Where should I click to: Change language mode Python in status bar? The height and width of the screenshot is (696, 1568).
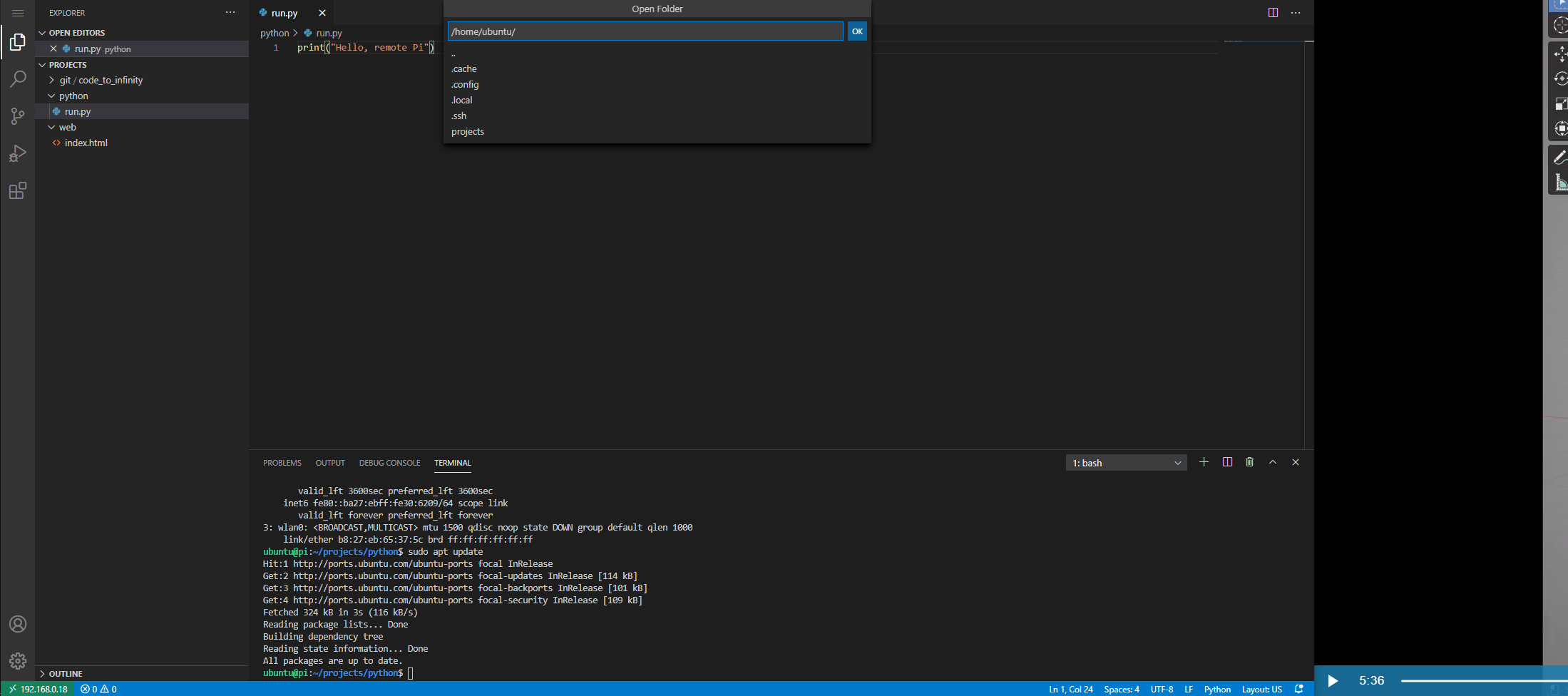(x=1217, y=689)
